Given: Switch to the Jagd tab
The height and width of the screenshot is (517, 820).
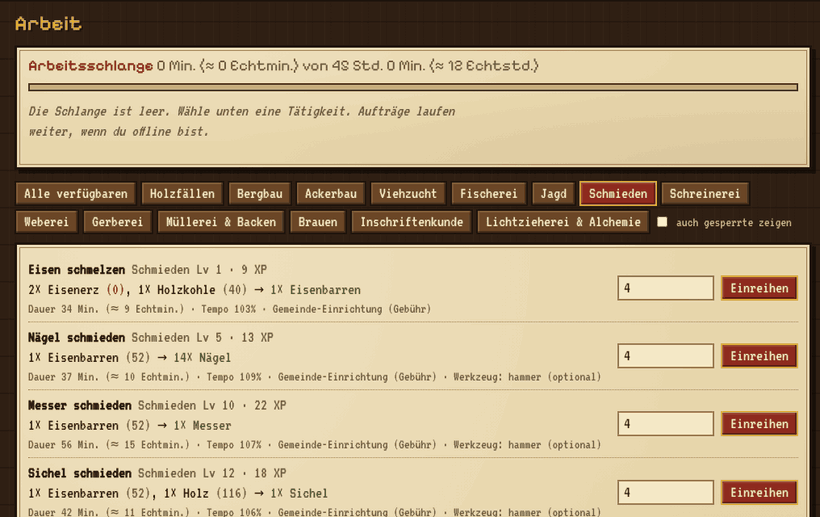Looking at the screenshot, I should 553,194.
